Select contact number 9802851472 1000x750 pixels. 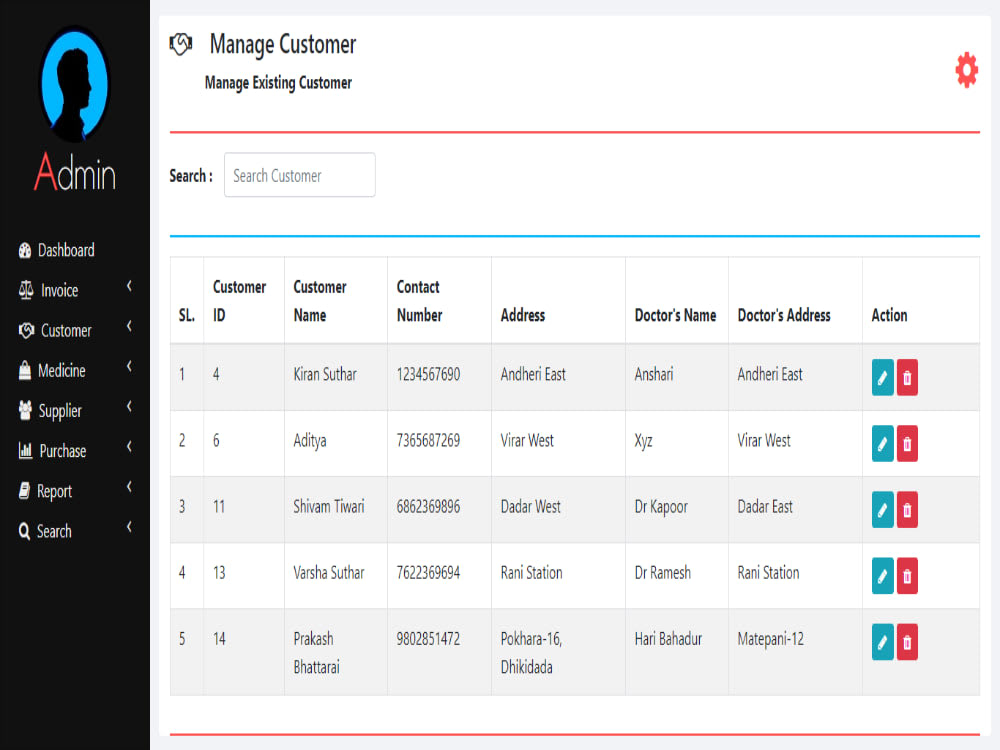click(x=428, y=639)
